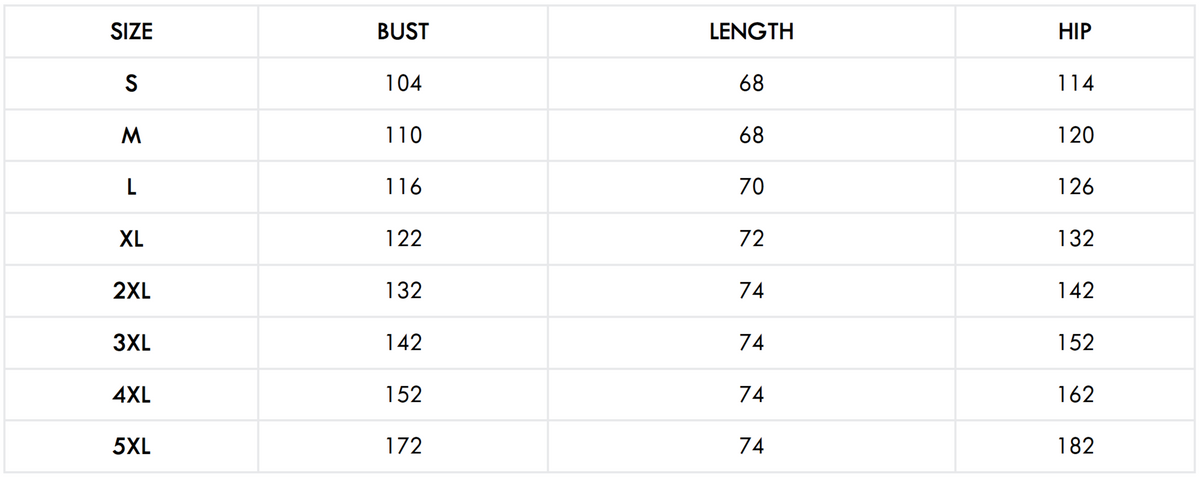Click the 4XL size row label
Screen dimensions: 1200x477
coord(131,395)
